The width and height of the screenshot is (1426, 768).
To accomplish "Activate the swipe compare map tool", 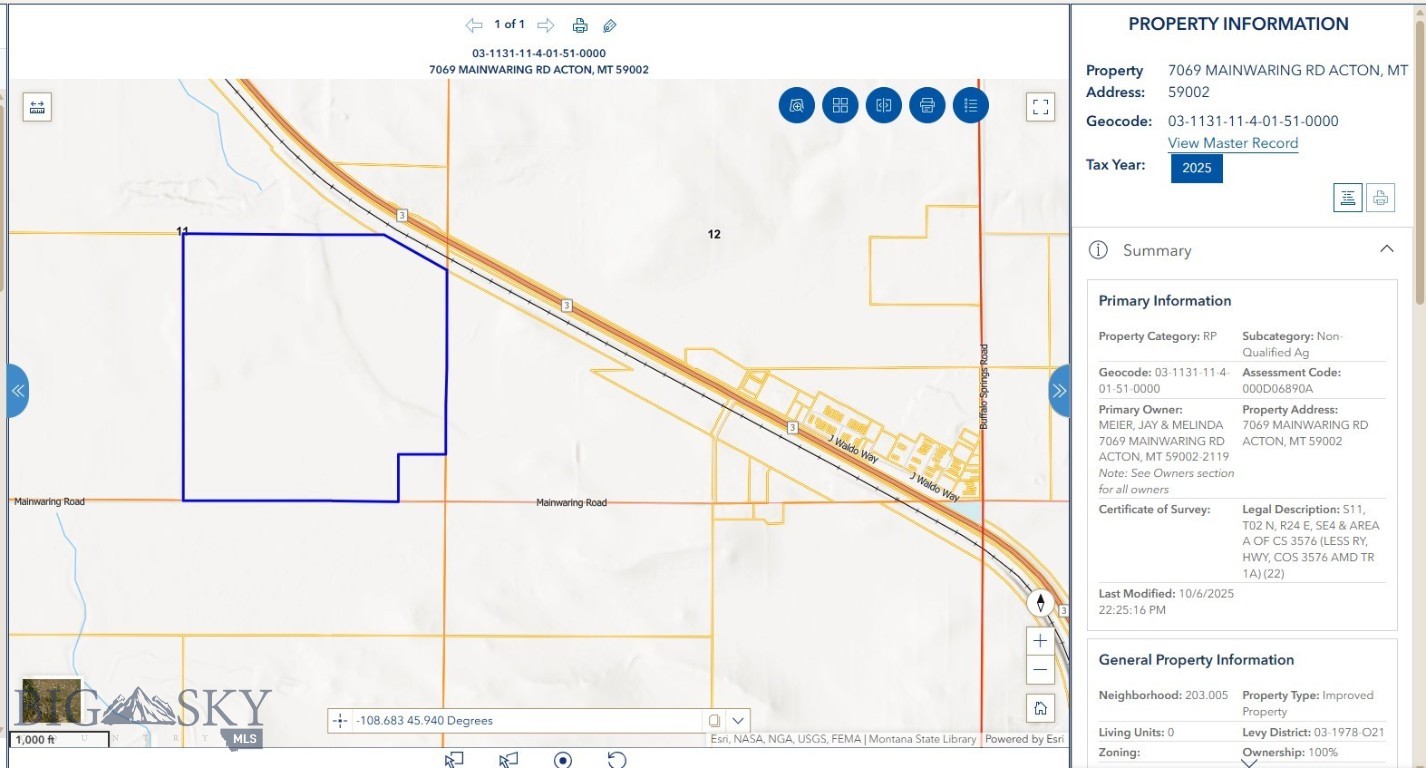I will pos(884,105).
